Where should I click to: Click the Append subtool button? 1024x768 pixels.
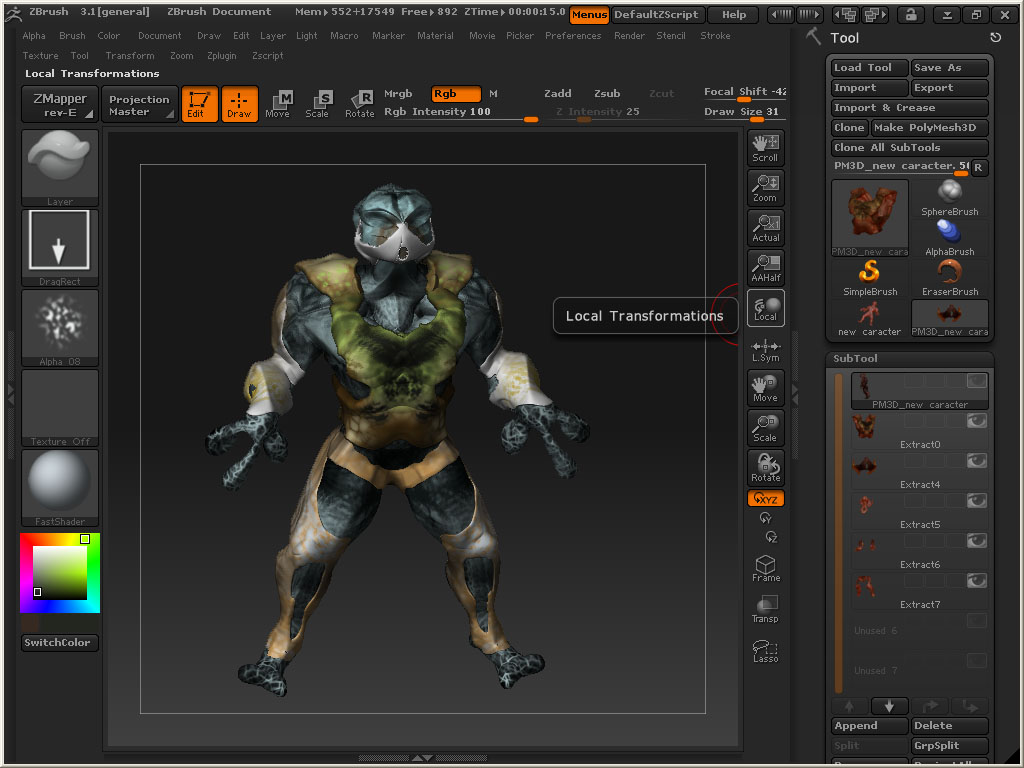(x=869, y=726)
